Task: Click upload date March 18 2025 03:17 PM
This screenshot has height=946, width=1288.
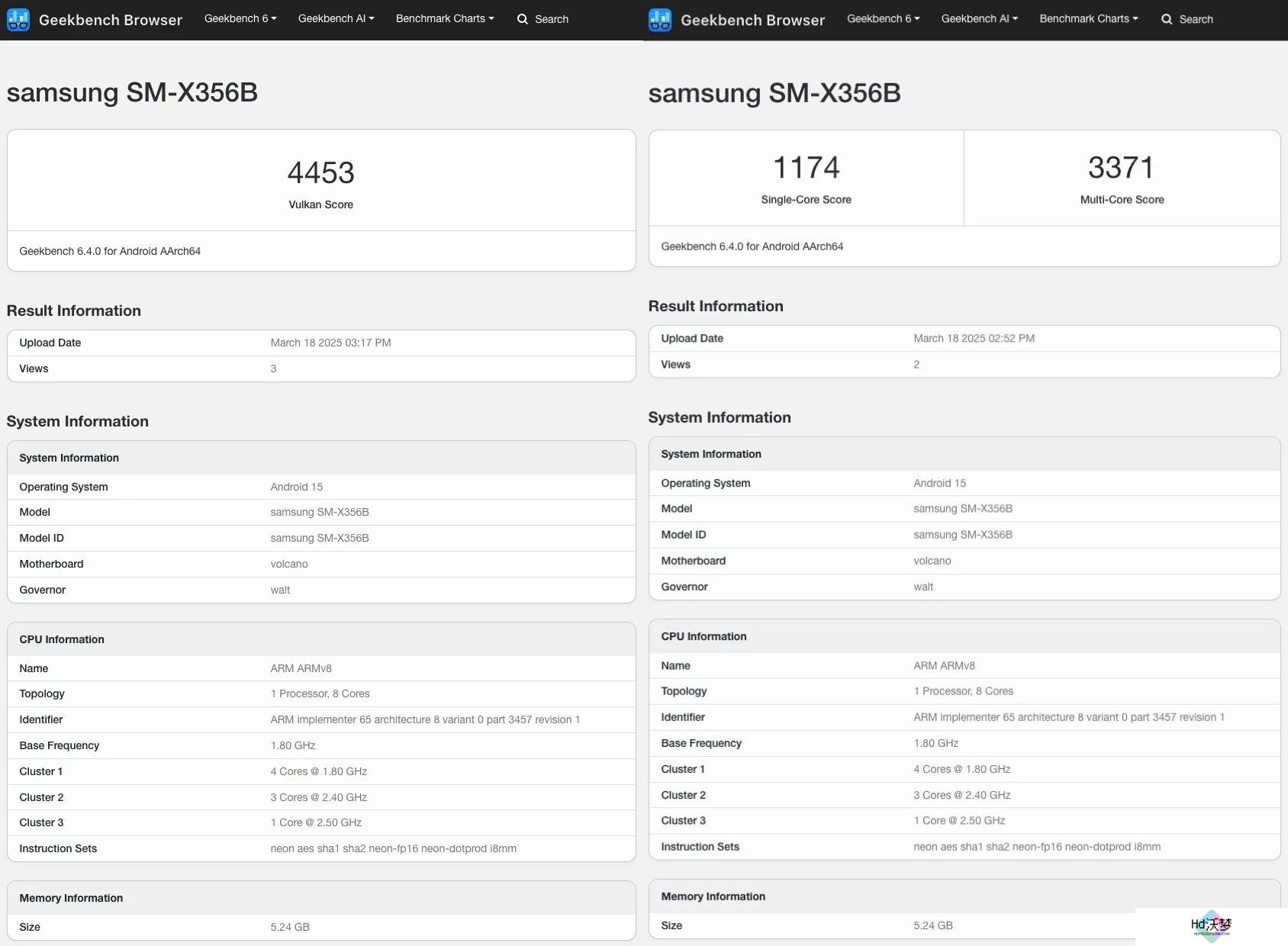Action: tap(330, 343)
